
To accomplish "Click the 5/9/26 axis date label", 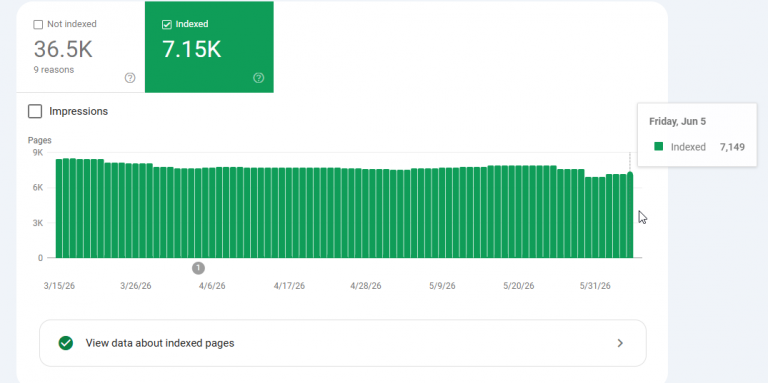I will coord(442,286).
